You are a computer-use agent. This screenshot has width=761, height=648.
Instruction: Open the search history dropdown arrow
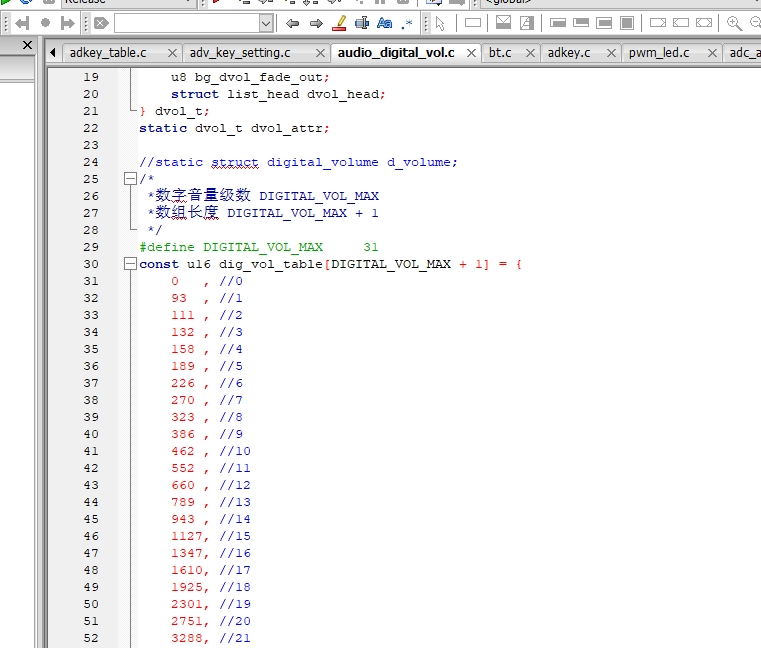[266, 23]
